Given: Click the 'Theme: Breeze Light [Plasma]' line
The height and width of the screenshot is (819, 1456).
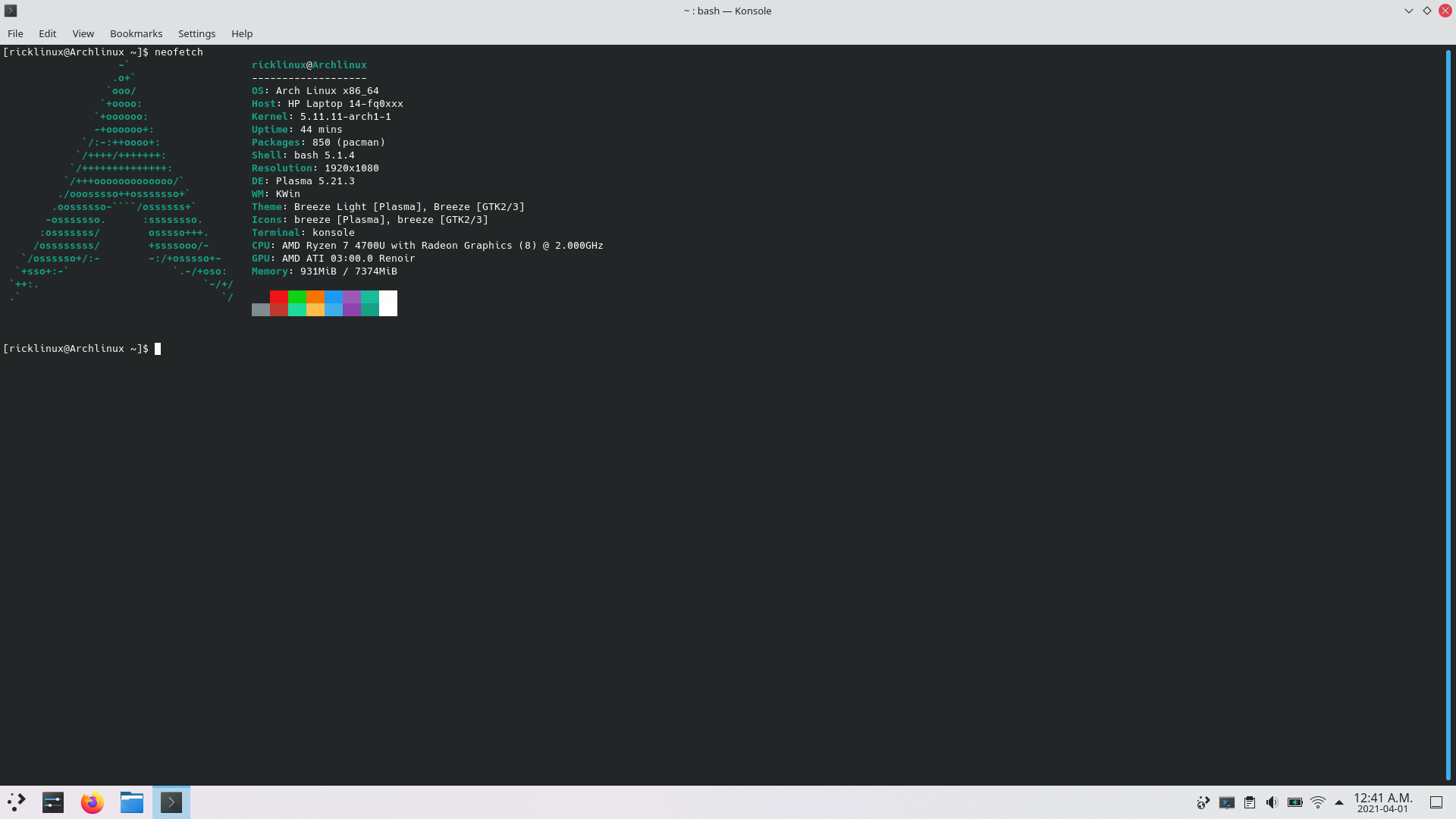Looking at the screenshot, I should click(388, 207).
